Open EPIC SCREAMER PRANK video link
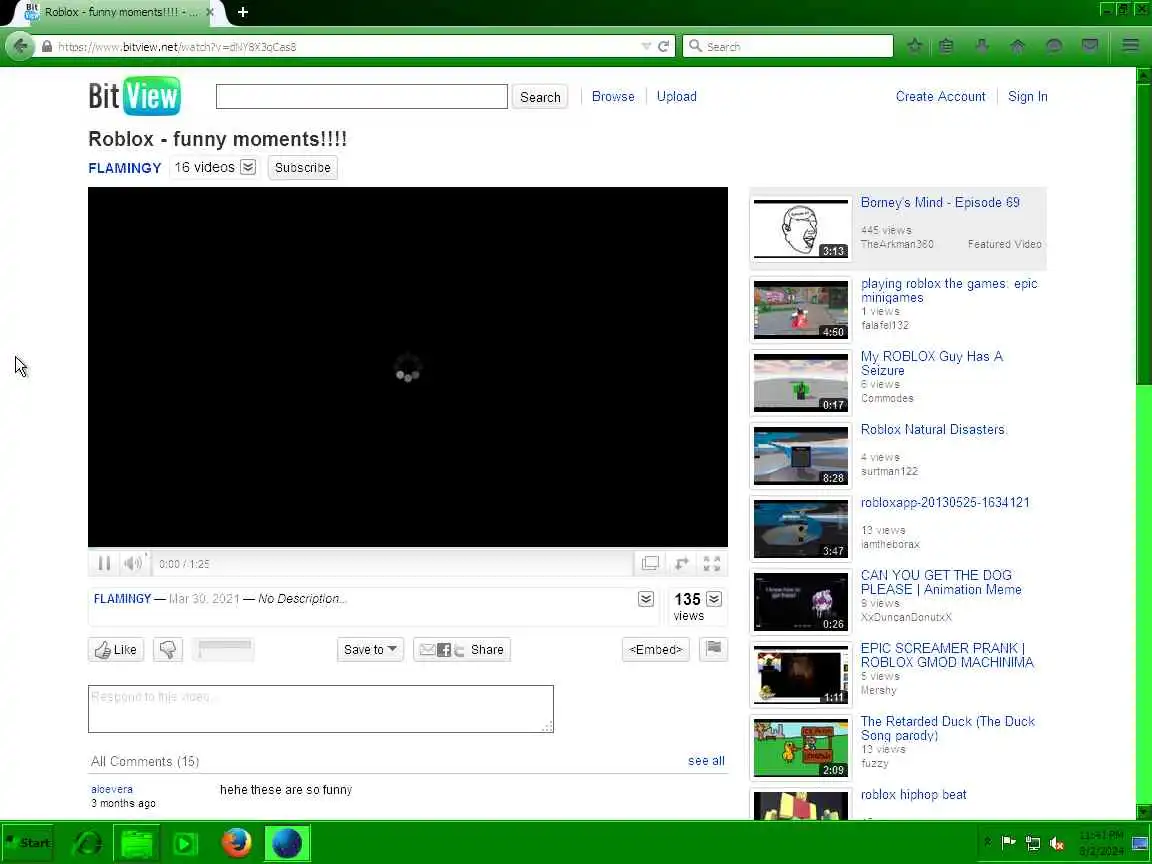Image resolution: width=1152 pixels, height=864 pixels. point(947,655)
